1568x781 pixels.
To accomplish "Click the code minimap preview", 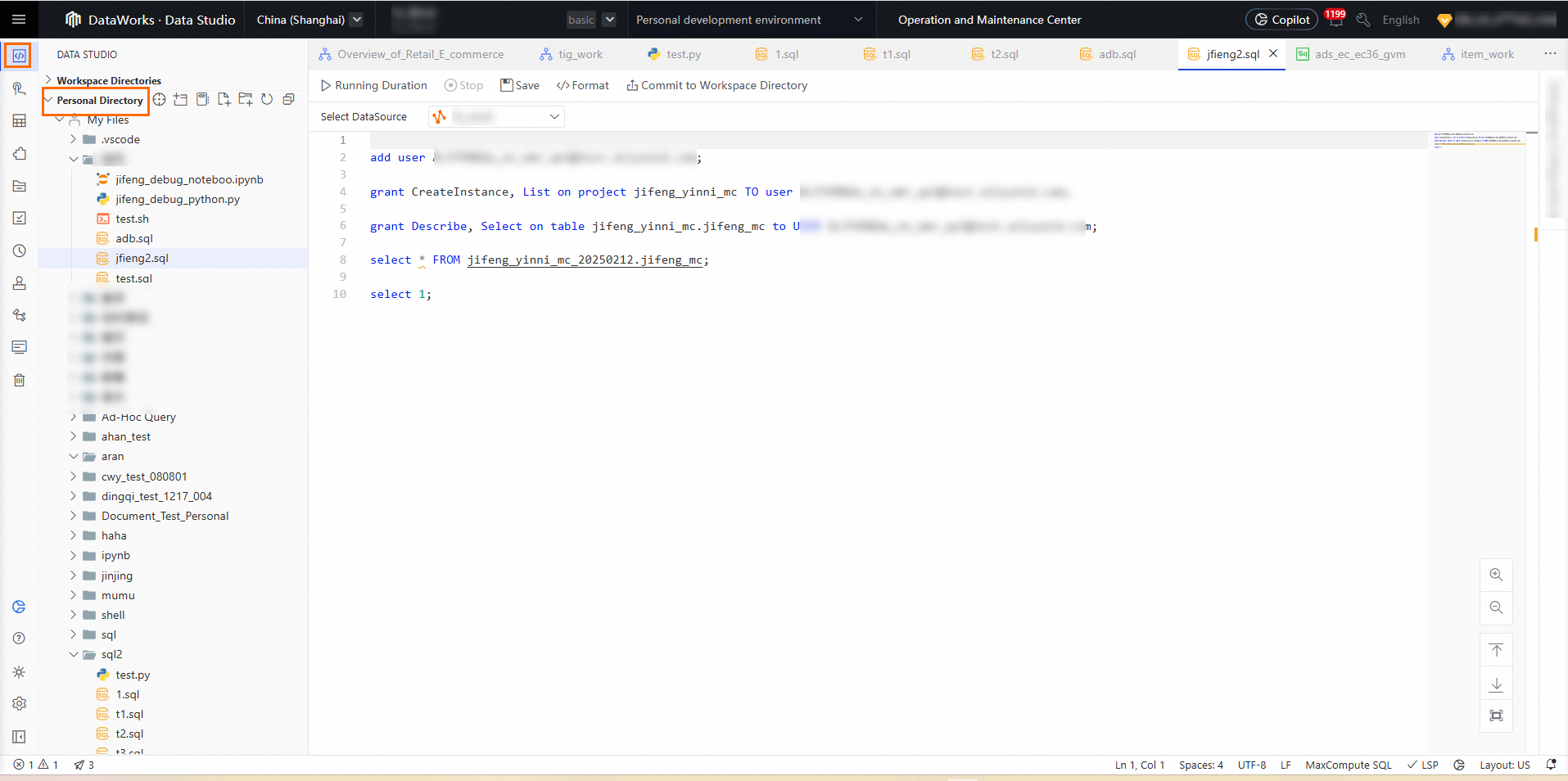I will pyautogui.click(x=1478, y=141).
